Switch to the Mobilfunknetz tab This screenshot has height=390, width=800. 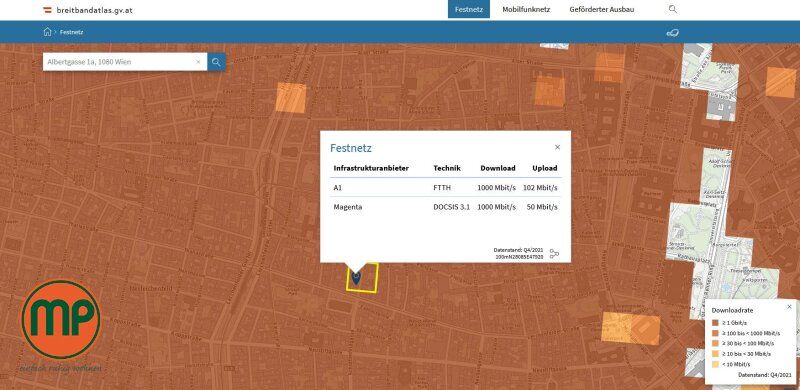coord(526,9)
